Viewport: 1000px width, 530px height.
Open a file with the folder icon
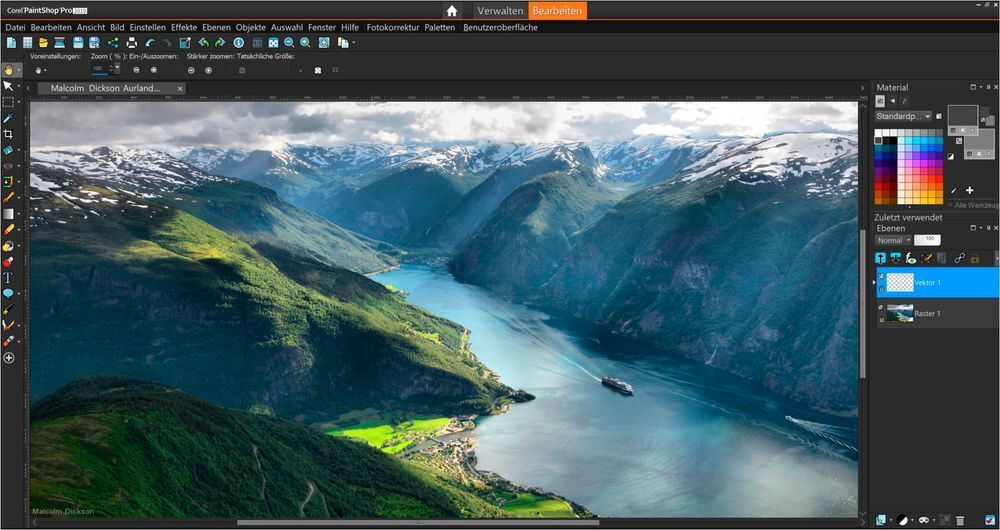click(43, 43)
